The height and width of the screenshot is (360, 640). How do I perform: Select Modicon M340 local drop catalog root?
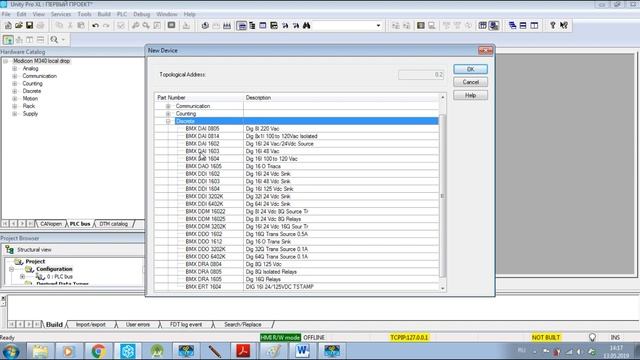41,61
